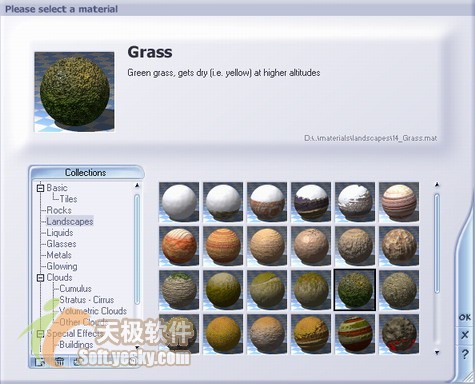This screenshot has width=475, height=384.
Task: Click the up arrow of the materials grid scrollbar
Action: tap(437, 184)
